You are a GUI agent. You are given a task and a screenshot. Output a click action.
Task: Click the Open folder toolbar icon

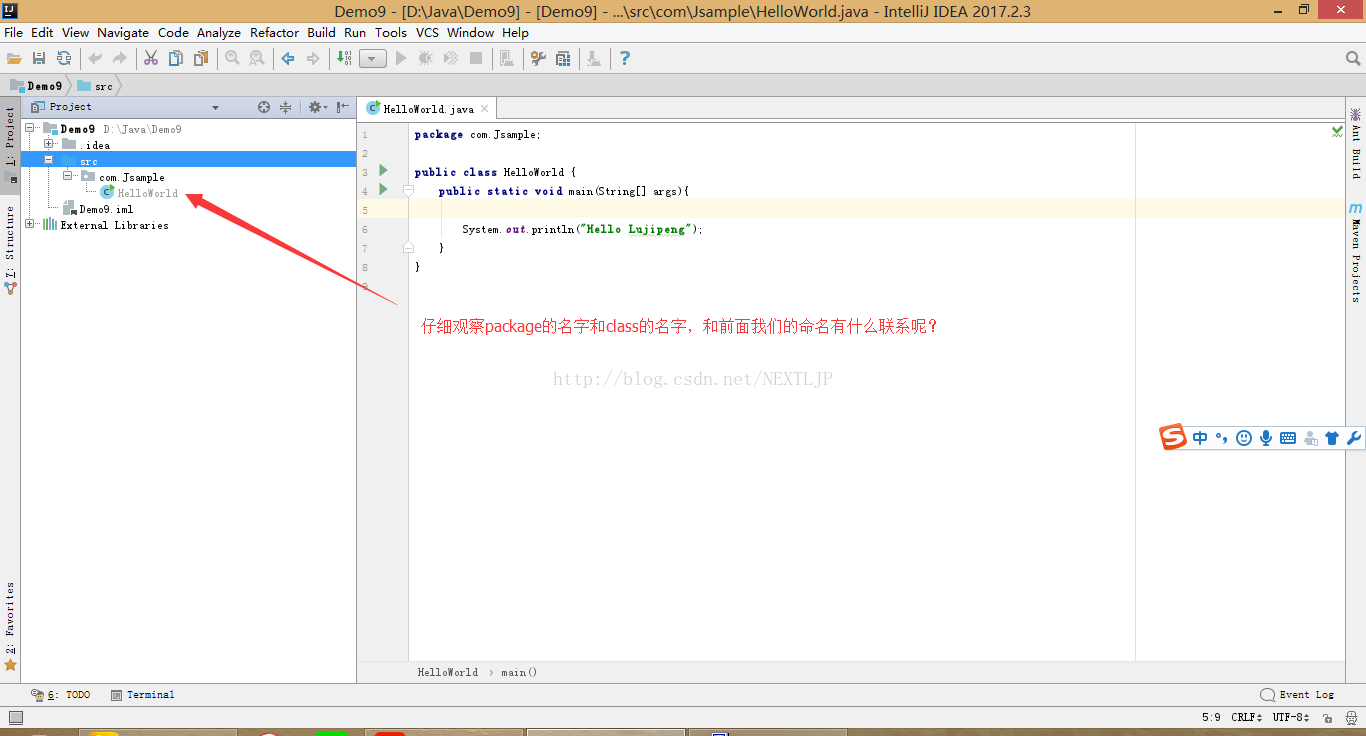click(x=14, y=58)
